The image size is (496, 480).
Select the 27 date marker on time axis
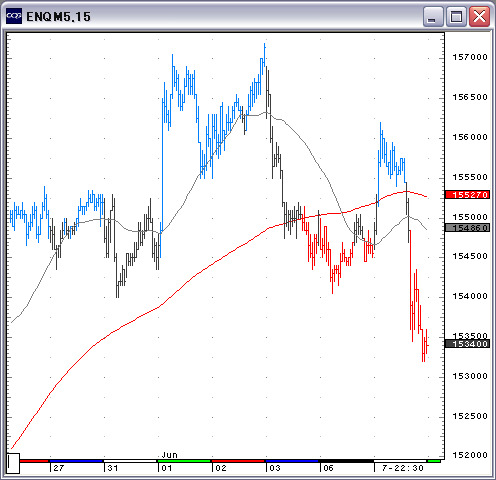click(59, 468)
